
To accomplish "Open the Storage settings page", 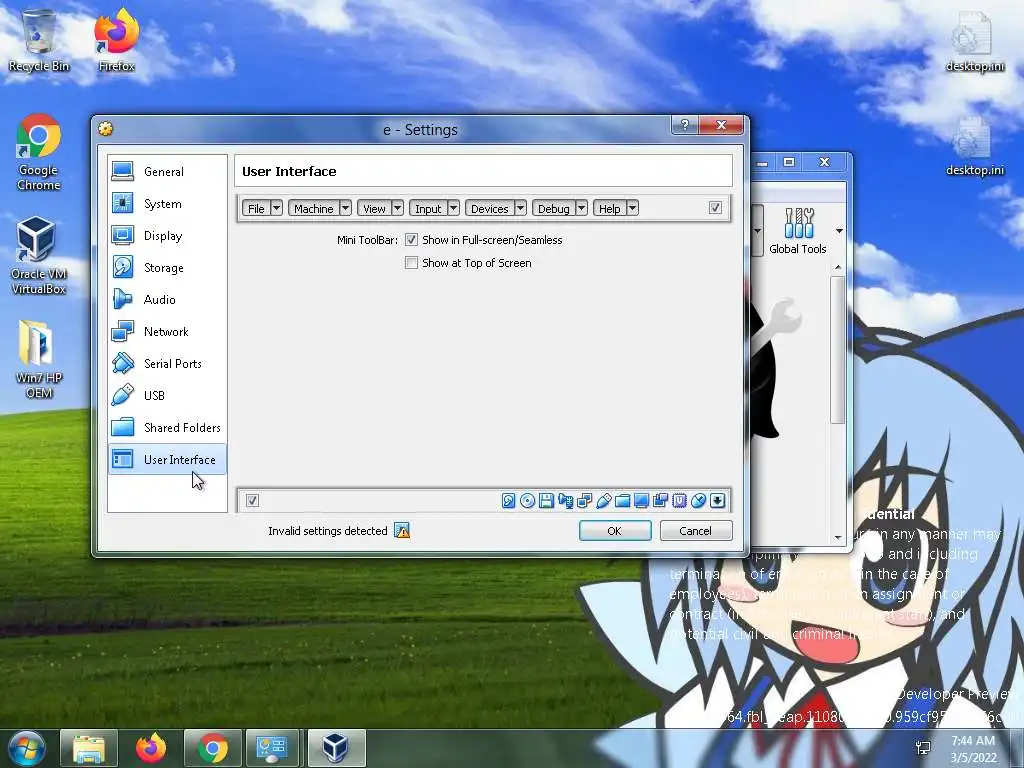I will 167,268.
